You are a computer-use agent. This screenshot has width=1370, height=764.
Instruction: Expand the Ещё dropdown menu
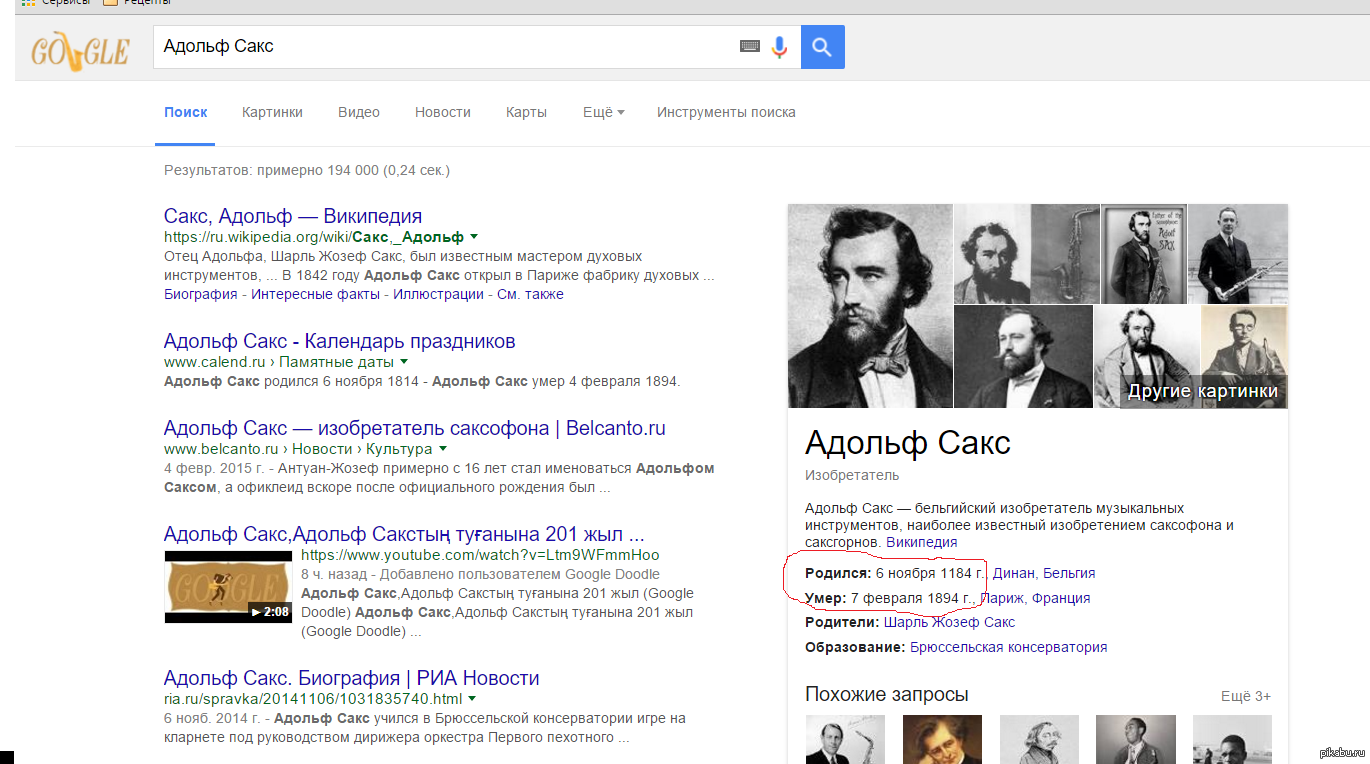point(603,112)
